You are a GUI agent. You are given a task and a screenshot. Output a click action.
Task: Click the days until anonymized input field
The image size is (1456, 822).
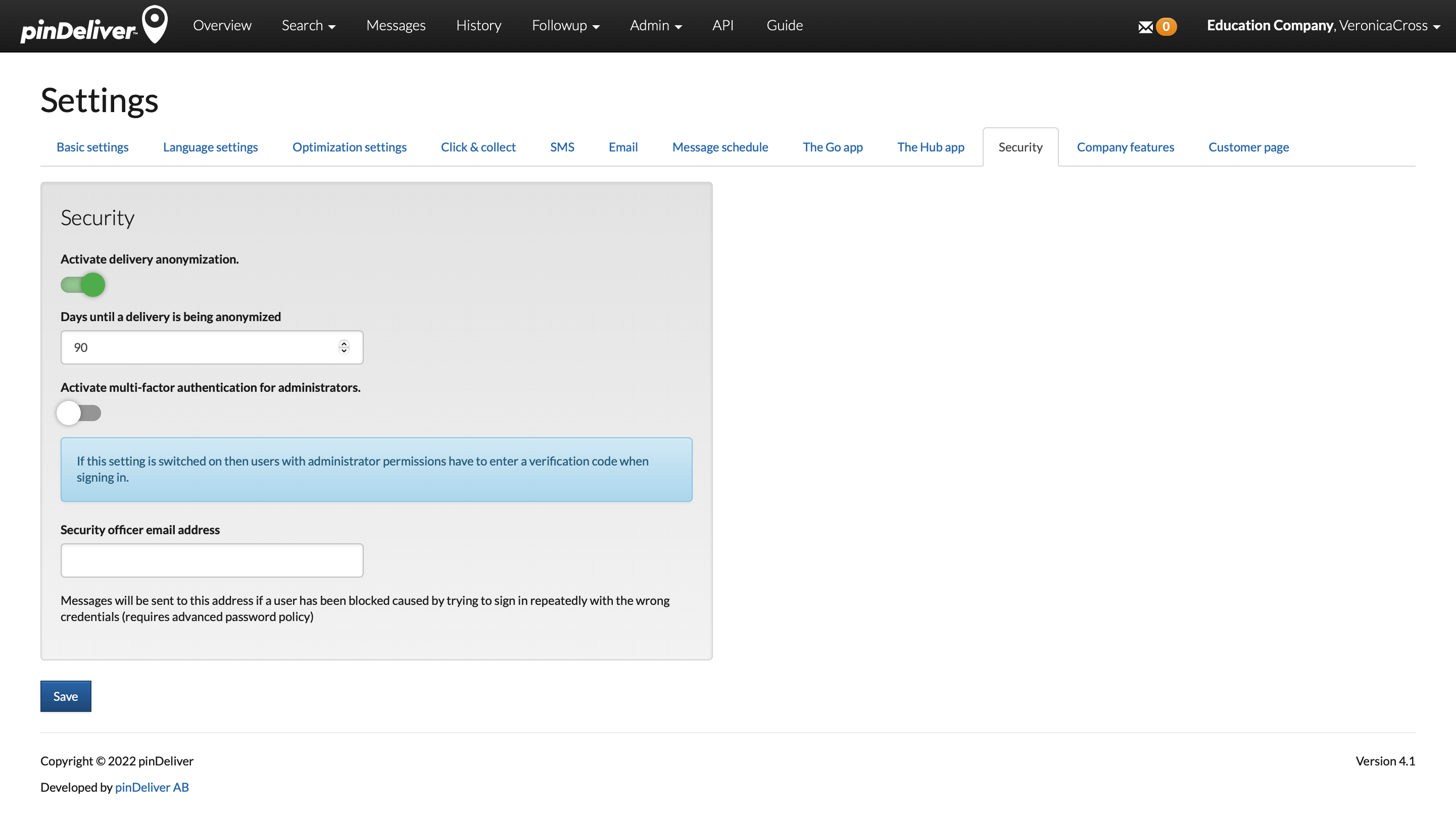pyautogui.click(x=212, y=347)
